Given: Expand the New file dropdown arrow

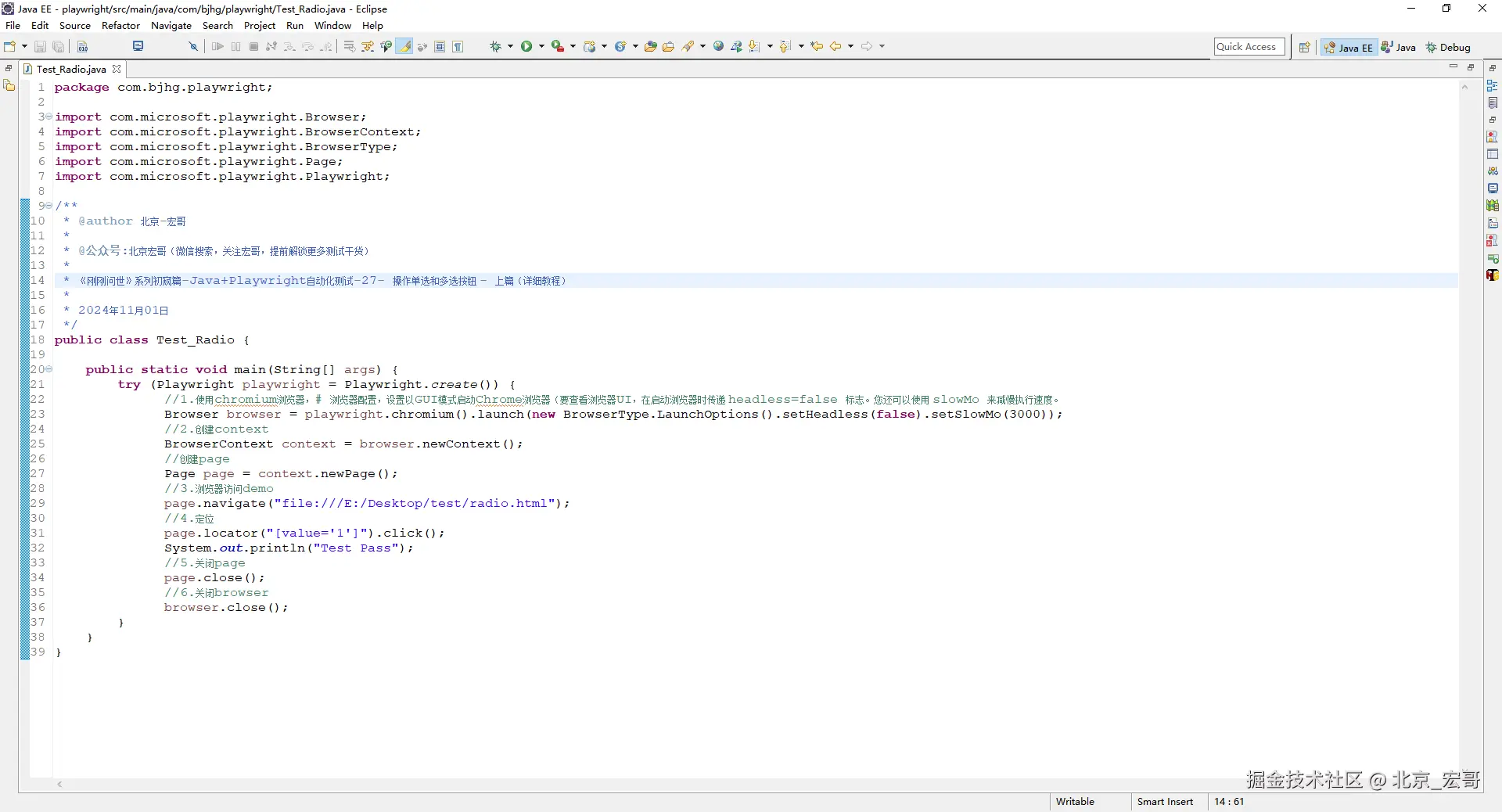Looking at the screenshot, I should tap(24, 47).
